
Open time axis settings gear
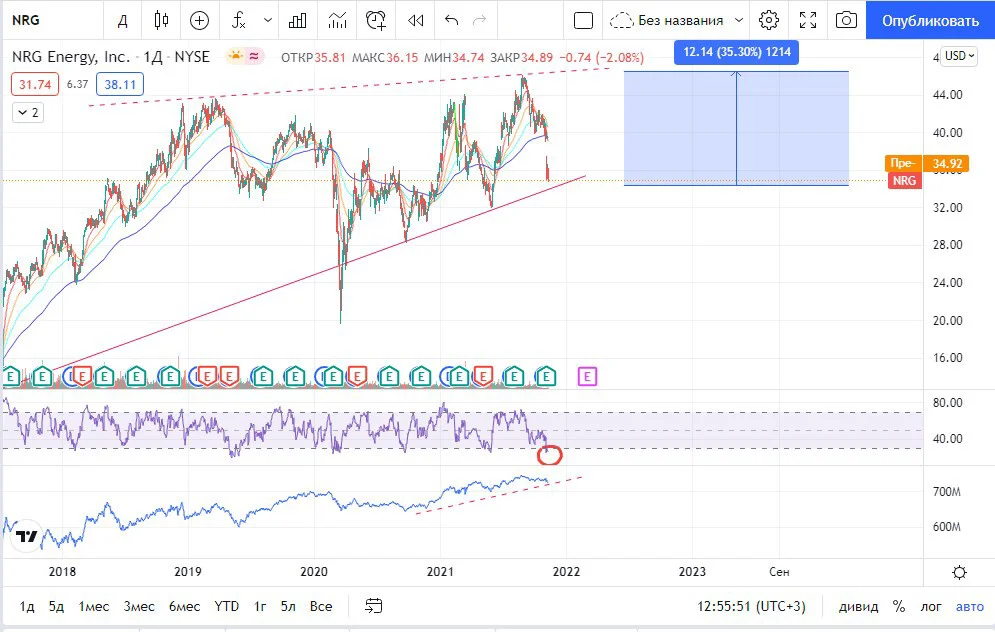pos(959,572)
